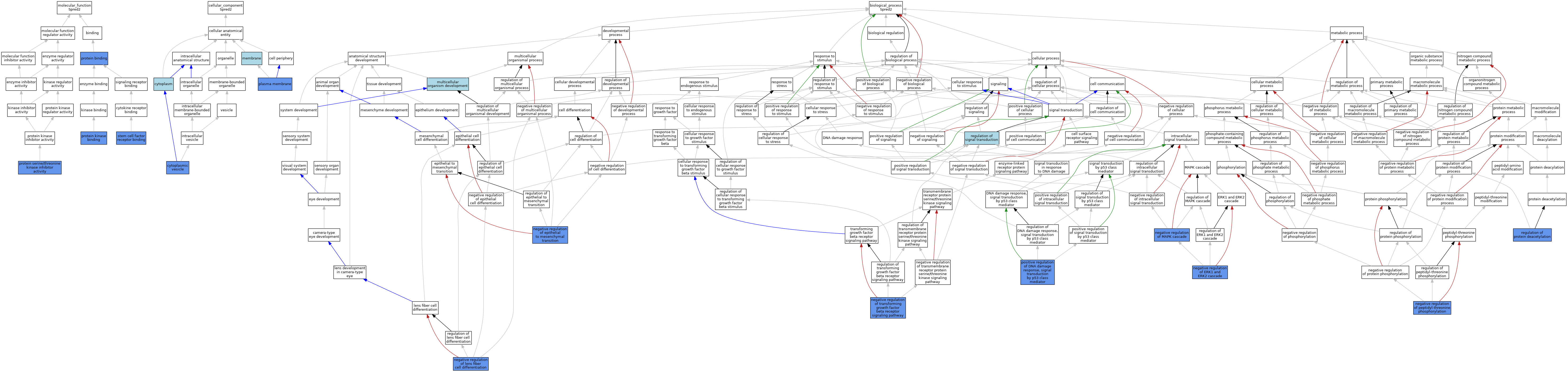Select the blue 'plasma membrane' node
Image resolution: width=1568 pixels, height=372 pixels.
[275, 84]
